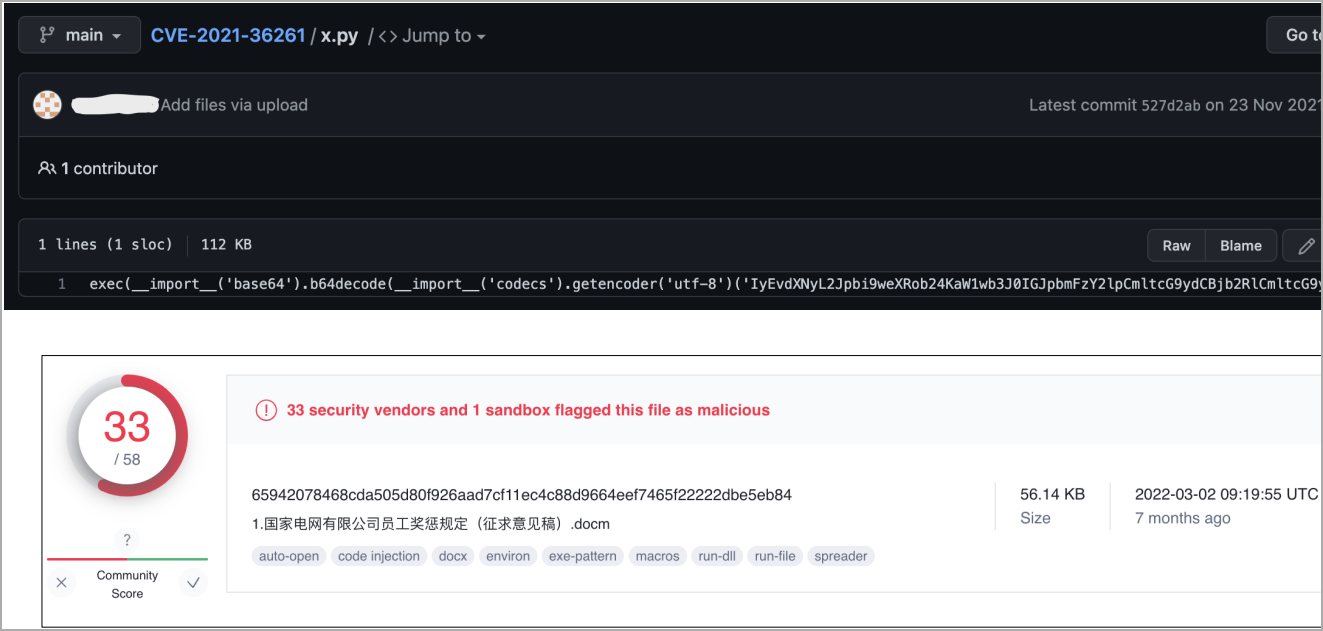Upvote with the Community Score checkmark
Image resolution: width=1323 pixels, height=631 pixels.
coord(193,582)
